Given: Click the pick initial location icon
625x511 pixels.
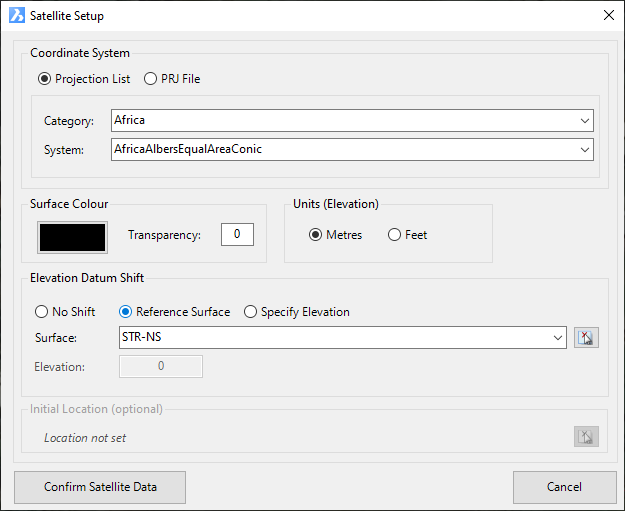Looking at the screenshot, I should tap(586, 436).
